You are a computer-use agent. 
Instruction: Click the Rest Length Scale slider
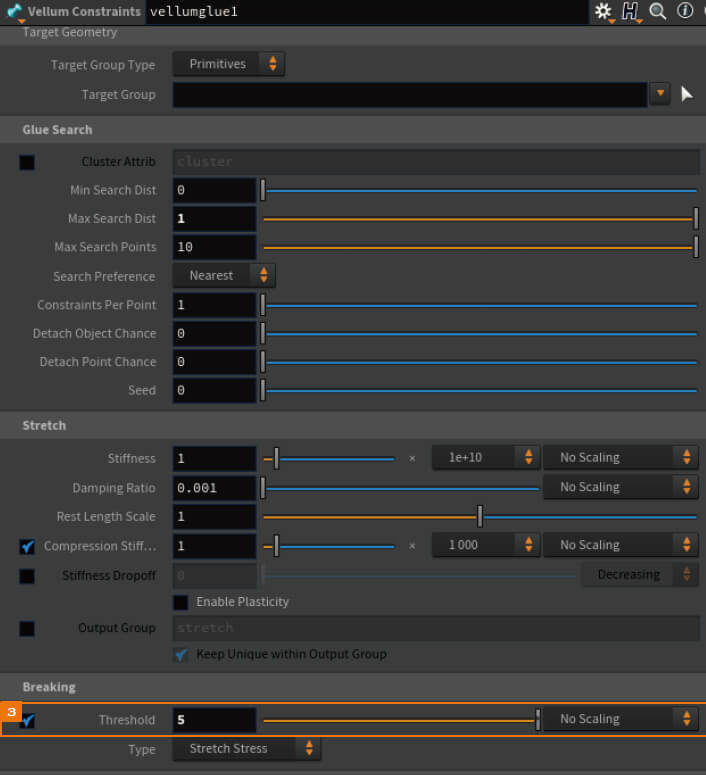[479, 517]
